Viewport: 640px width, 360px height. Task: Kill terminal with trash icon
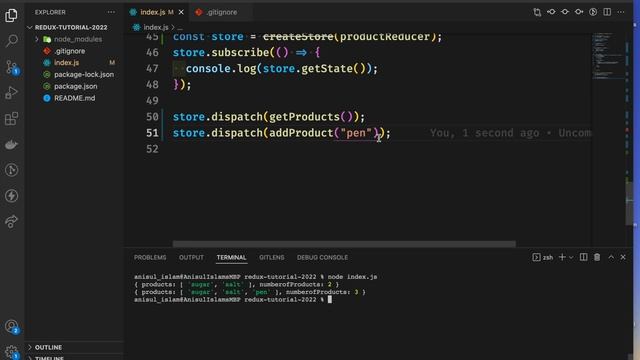coord(597,257)
